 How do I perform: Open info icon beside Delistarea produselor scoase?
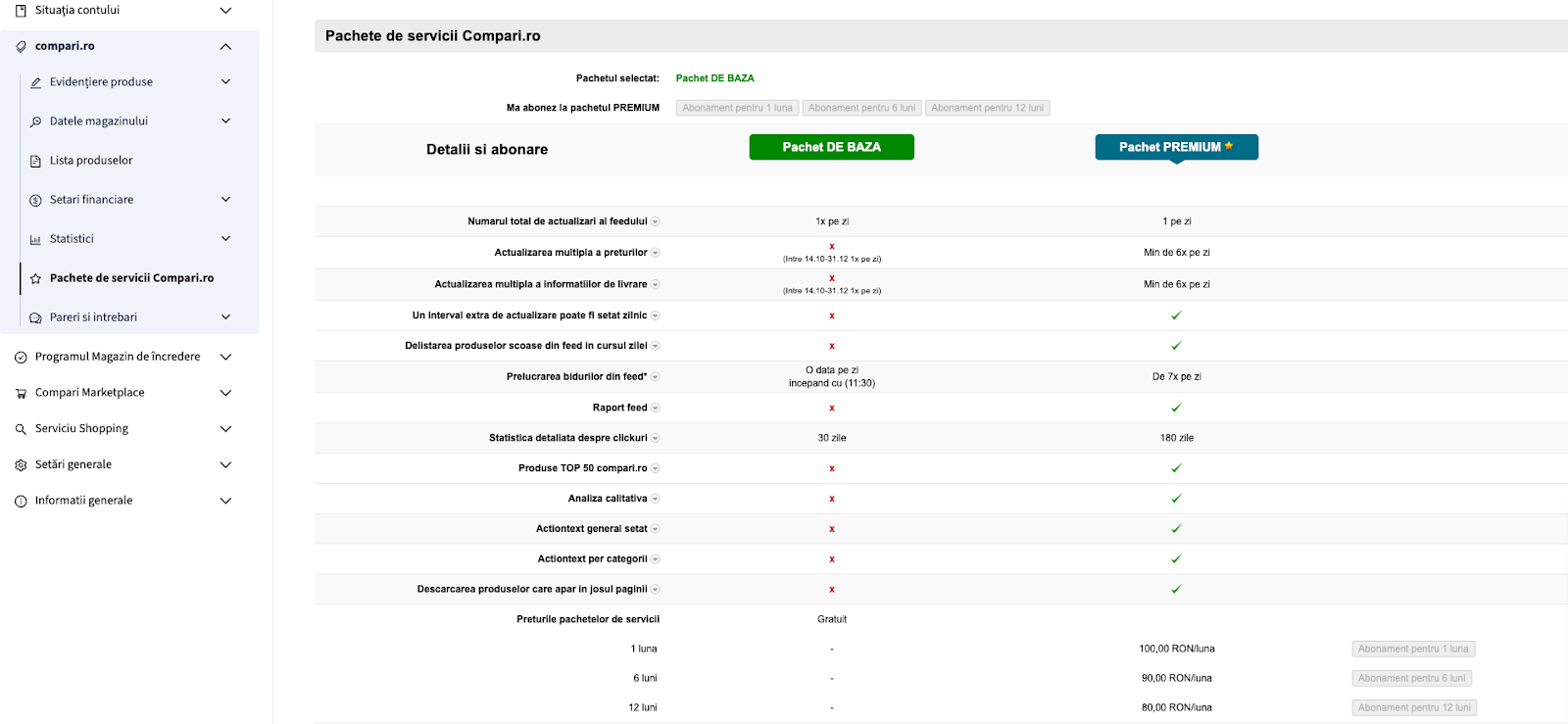pos(656,346)
